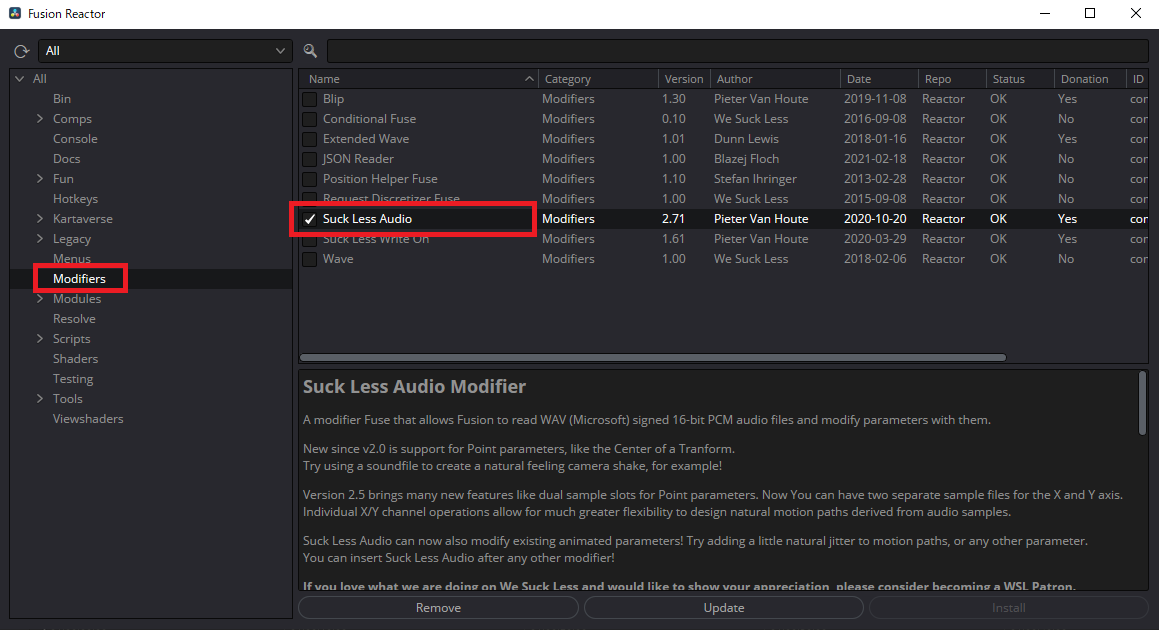Sort by the Author column header
The width and height of the screenshot is (1159, 630).
pyautogui.click(x=775, y=79)
